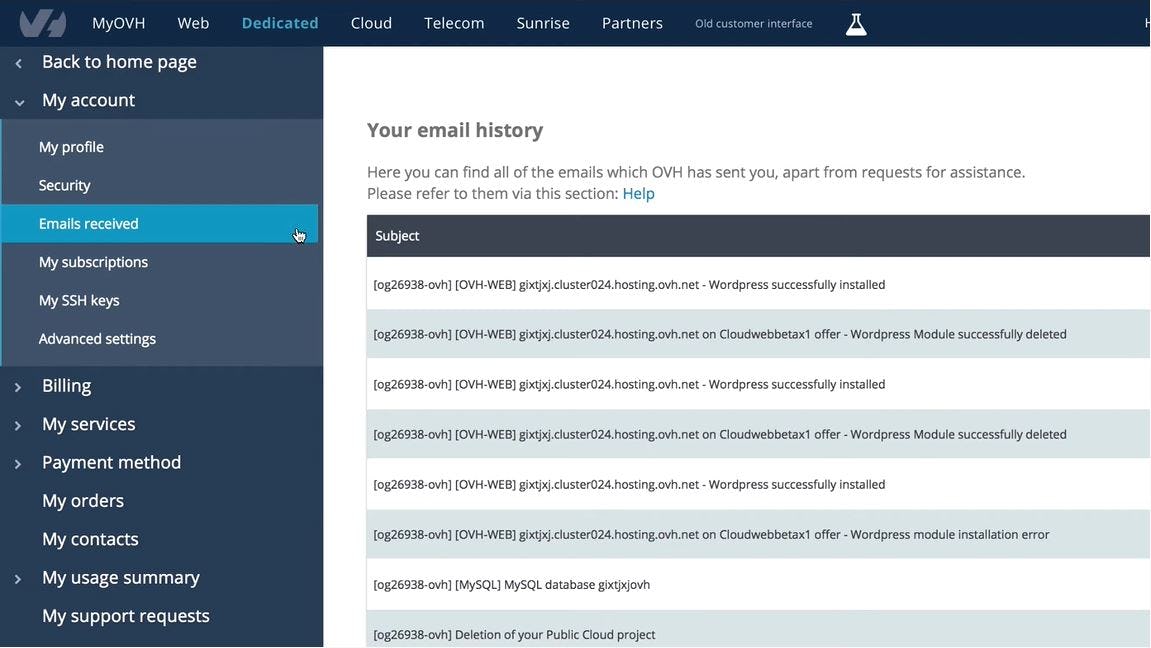Select the Dedicated top menu item
Image resolution: width=1151 pixels, height=648 pixels.
[x=280, y=23]
